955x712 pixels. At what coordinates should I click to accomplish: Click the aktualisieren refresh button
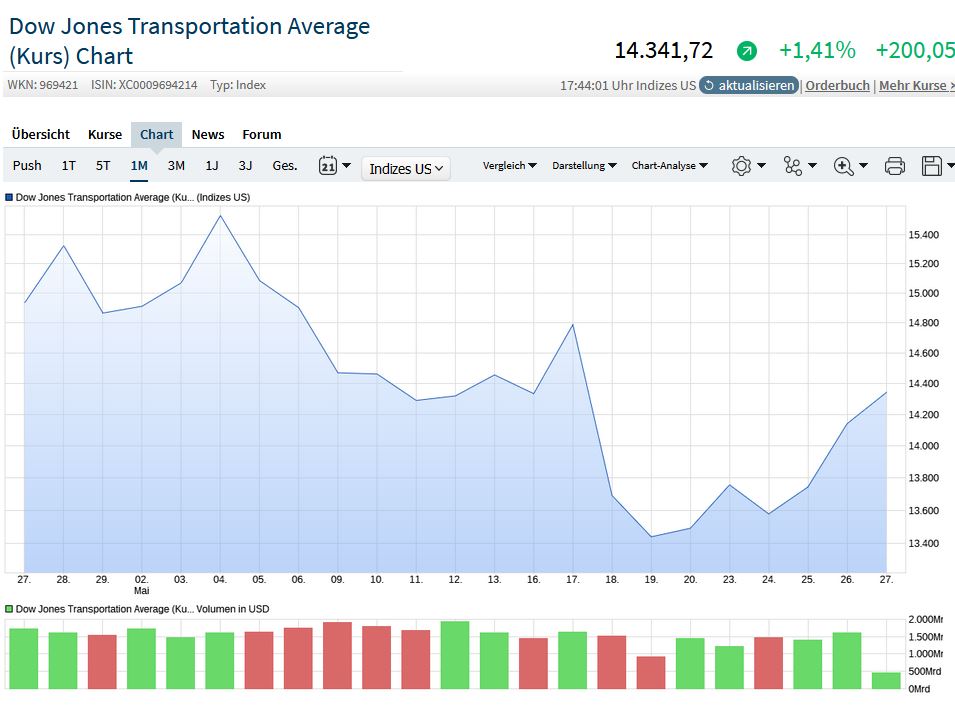pyautogui.click(x=749, y=85)
